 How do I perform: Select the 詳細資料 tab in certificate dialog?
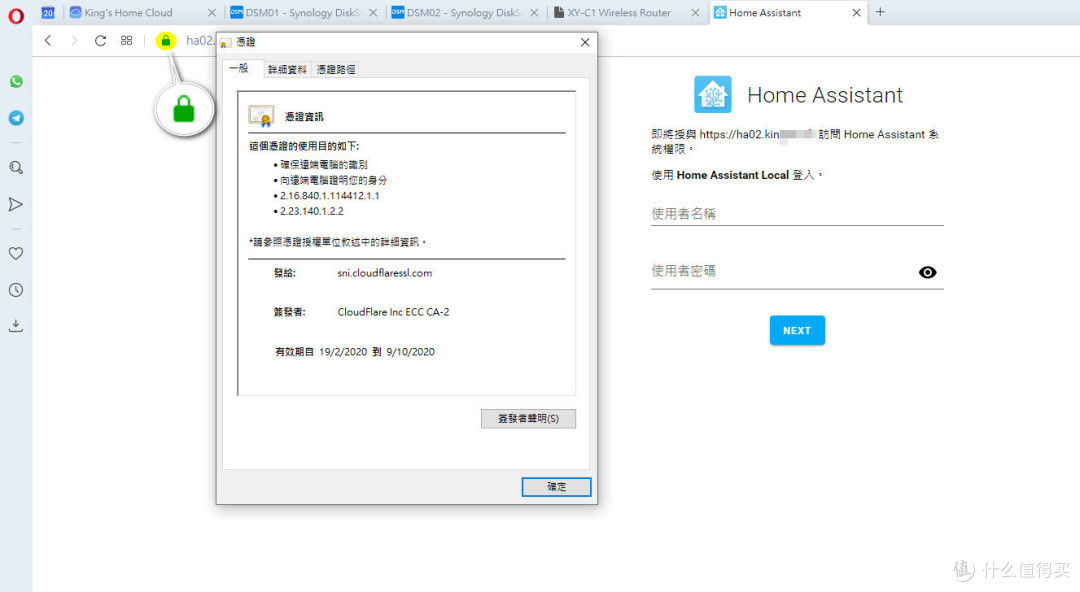[287, 69]
